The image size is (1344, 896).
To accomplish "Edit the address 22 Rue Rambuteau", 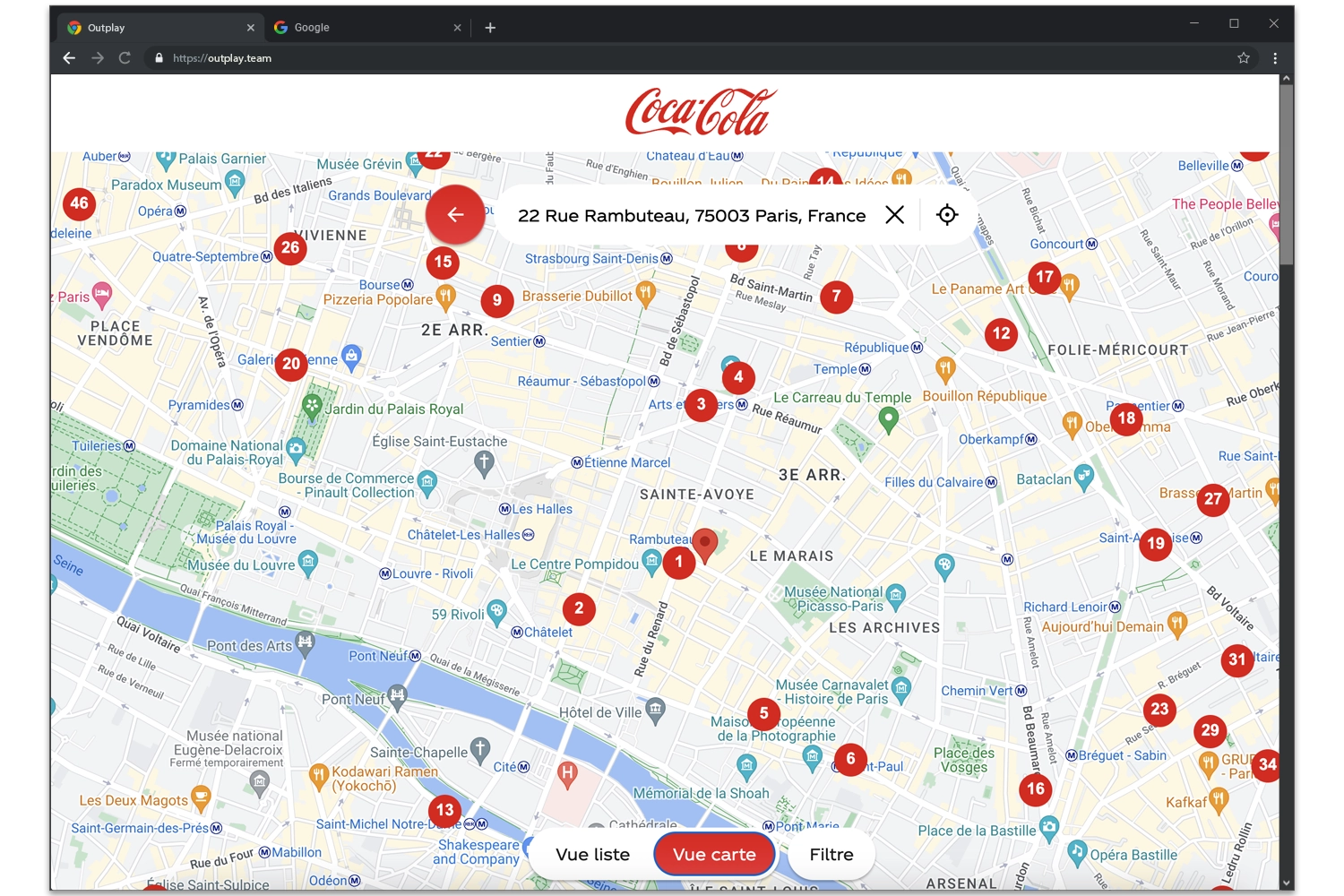I will tap(692, 216).
